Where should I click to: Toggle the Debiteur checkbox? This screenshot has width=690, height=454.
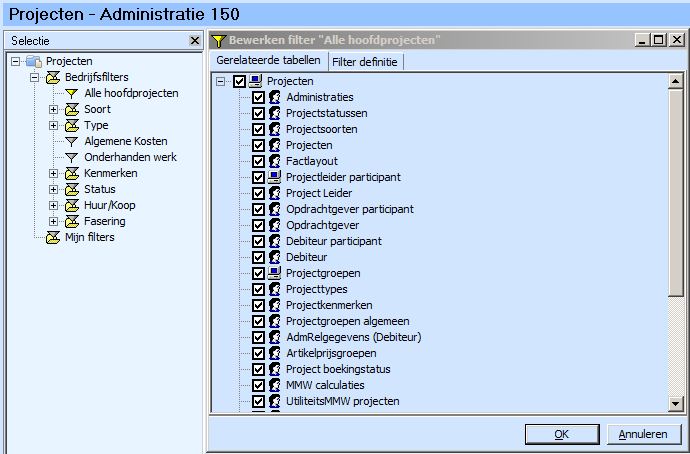258,257
